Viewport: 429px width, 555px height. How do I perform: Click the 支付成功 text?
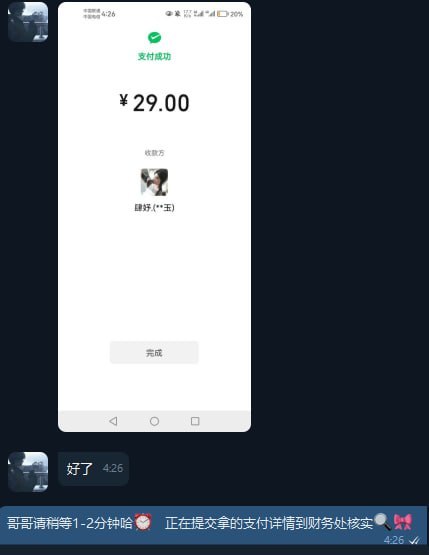click(x=154, y=56)
